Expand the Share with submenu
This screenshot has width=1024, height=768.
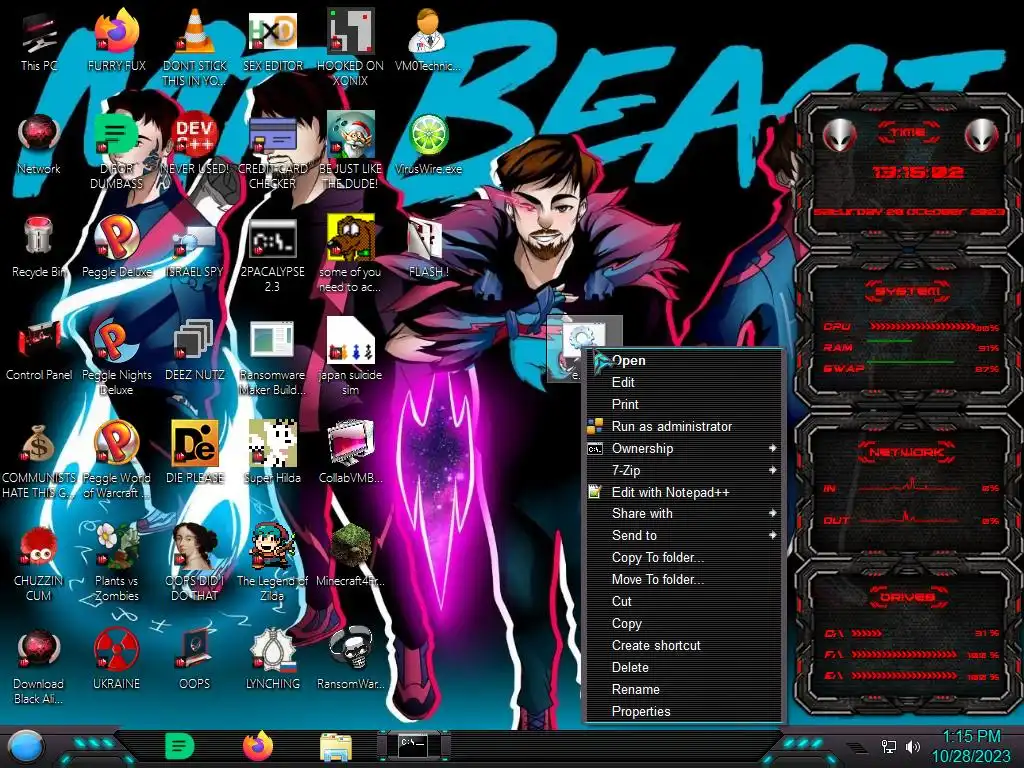[684, 514]
